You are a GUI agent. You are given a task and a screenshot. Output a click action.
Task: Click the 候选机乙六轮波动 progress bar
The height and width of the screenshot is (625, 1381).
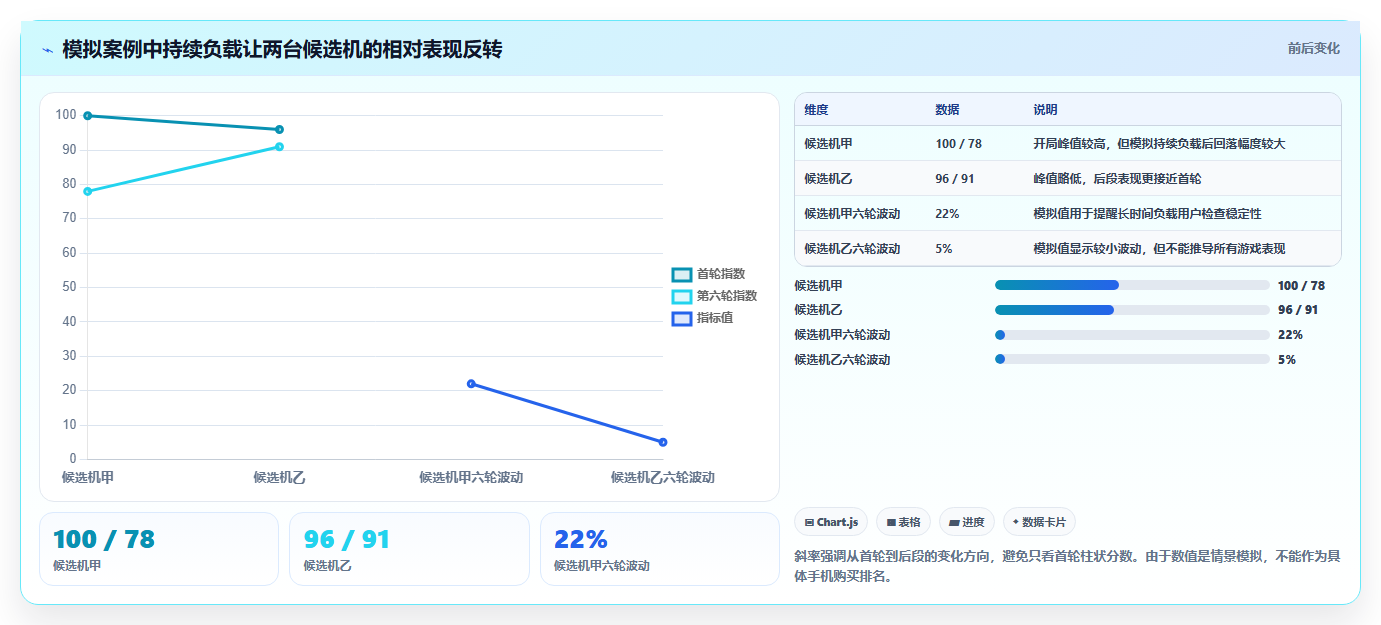coord(1132,359)
